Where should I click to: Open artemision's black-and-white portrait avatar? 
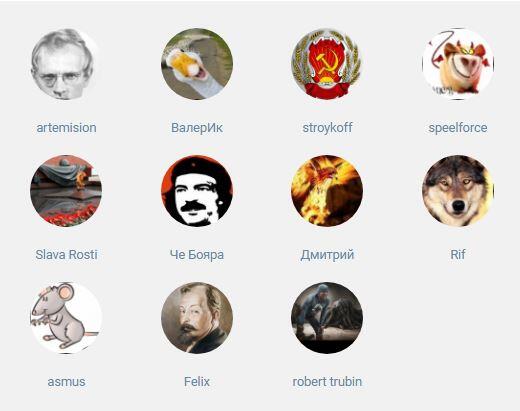tap(66, 64)
